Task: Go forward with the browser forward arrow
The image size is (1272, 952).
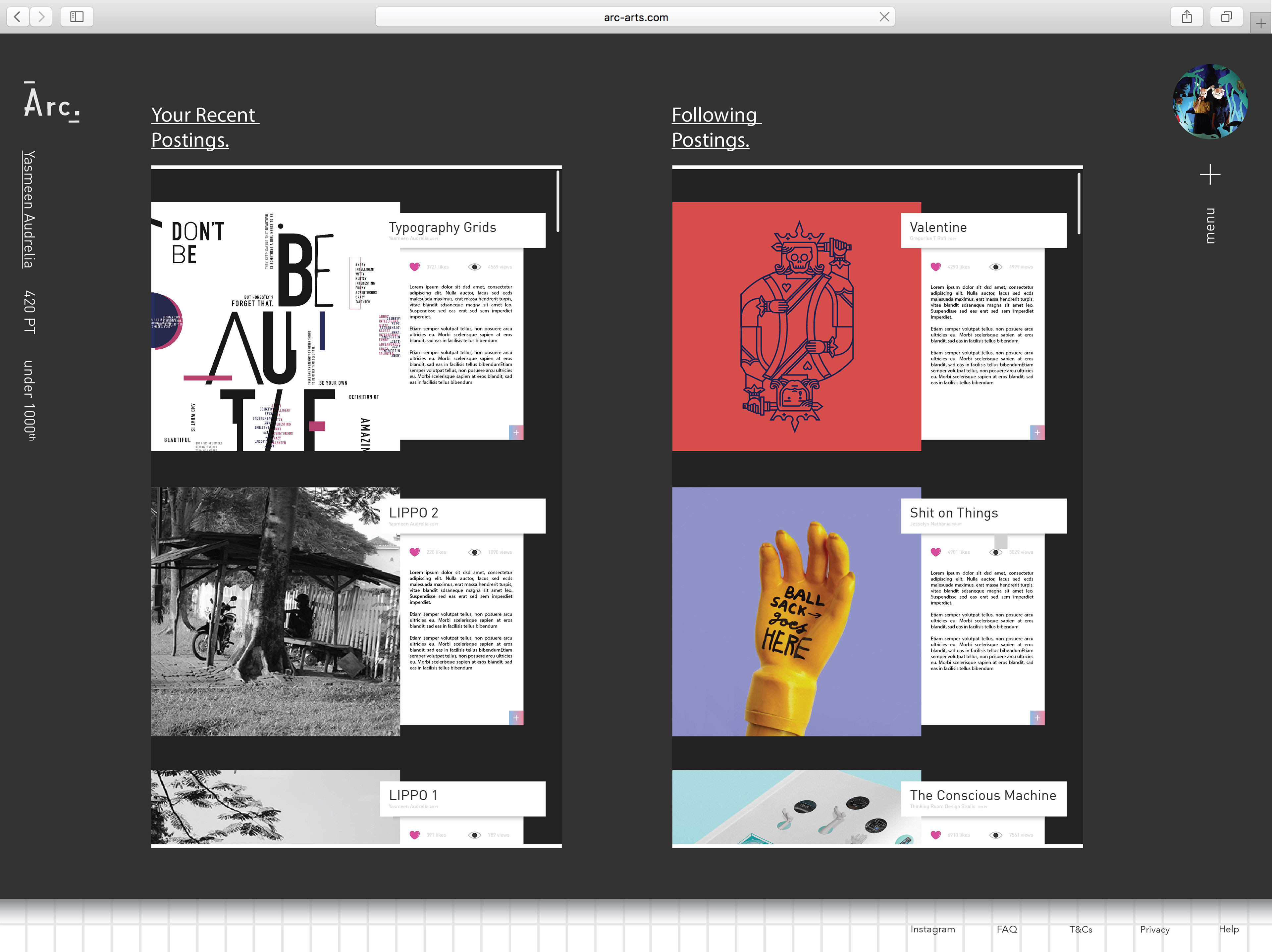Action: [41, 17]
